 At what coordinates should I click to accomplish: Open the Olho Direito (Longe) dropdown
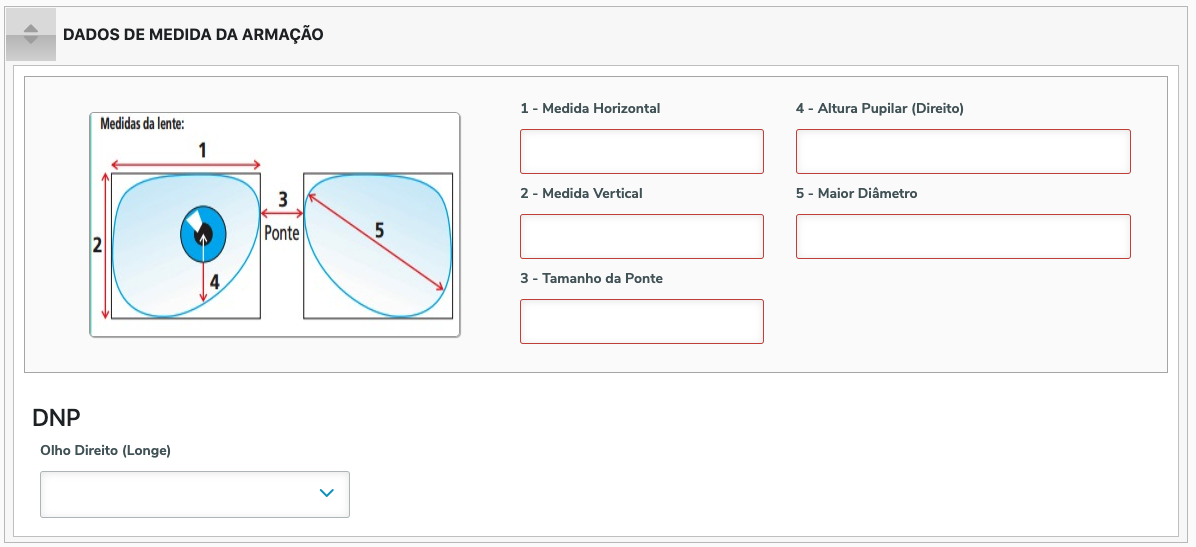click(194, 494)
